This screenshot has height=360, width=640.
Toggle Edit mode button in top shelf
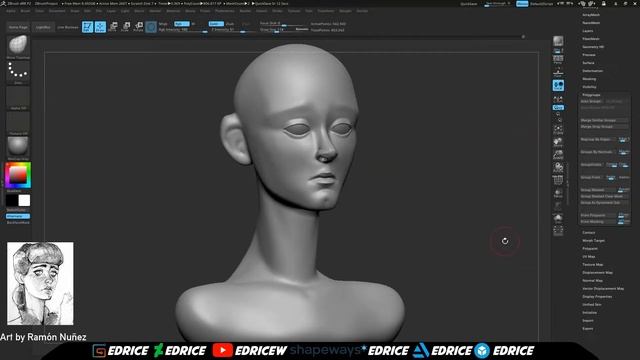tap(87, 27)
